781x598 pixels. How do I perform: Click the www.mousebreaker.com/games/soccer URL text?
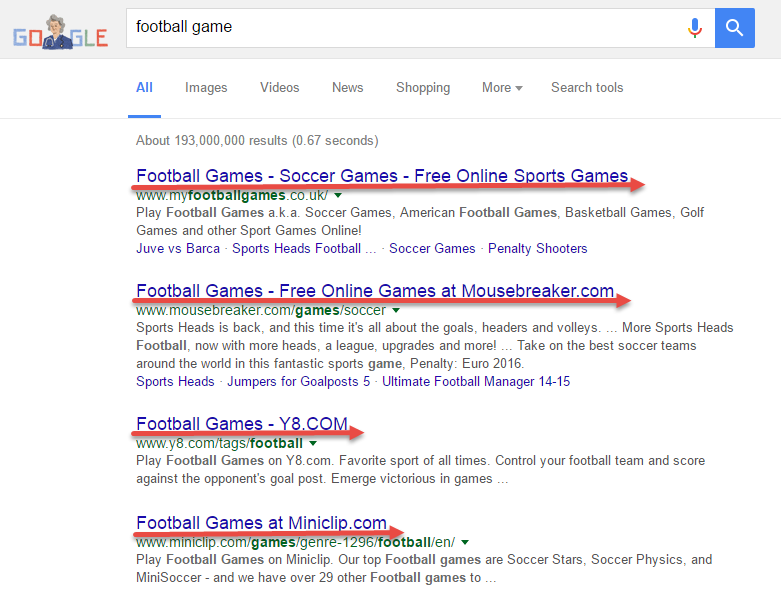261,310
